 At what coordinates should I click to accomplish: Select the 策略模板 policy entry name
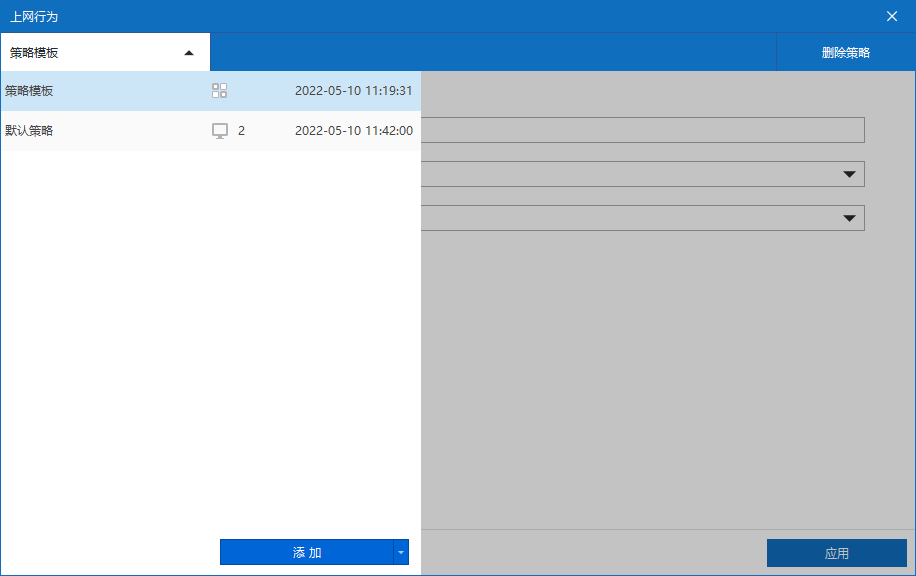point(29,91)
